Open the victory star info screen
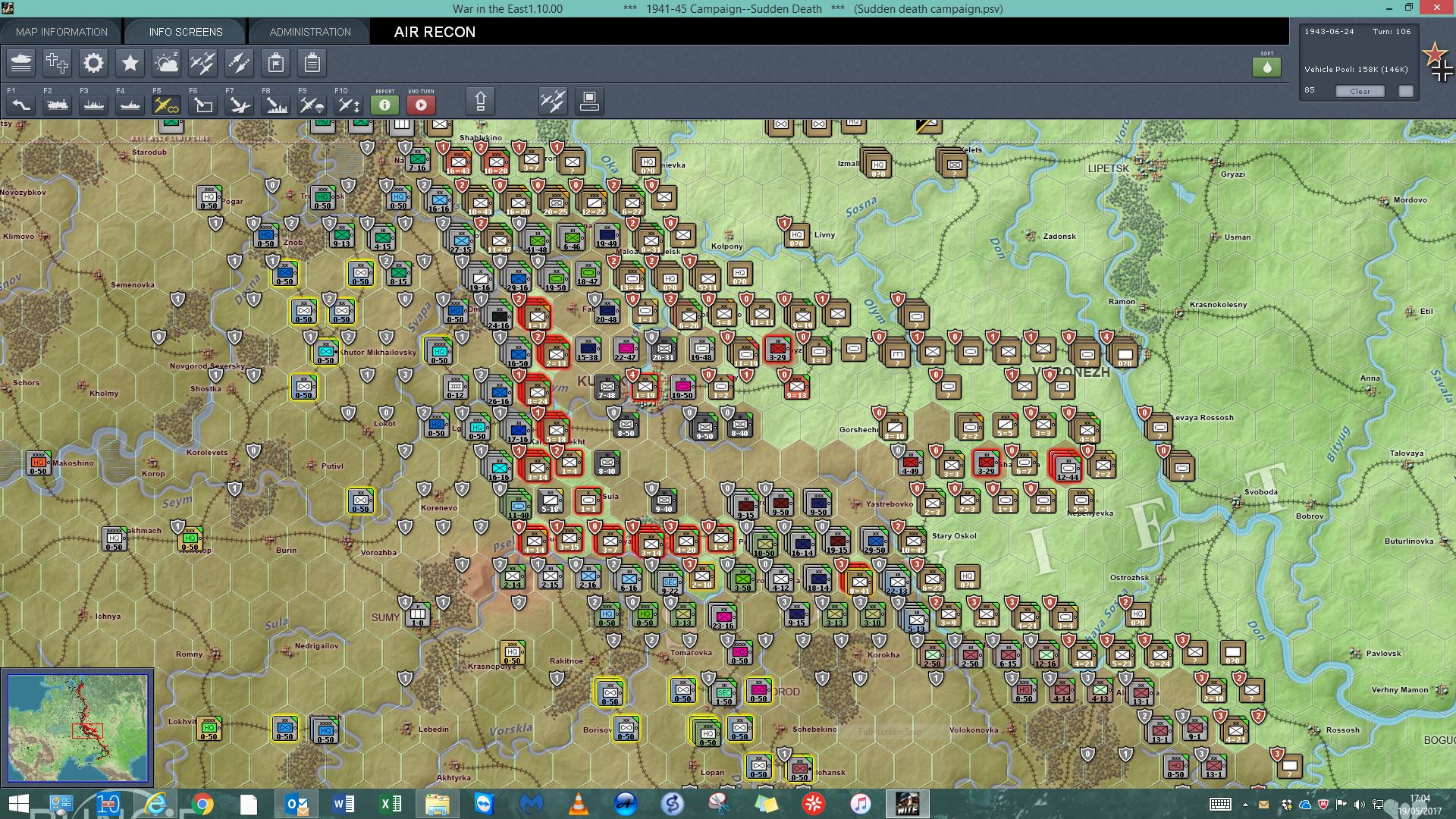 [130, 63]
